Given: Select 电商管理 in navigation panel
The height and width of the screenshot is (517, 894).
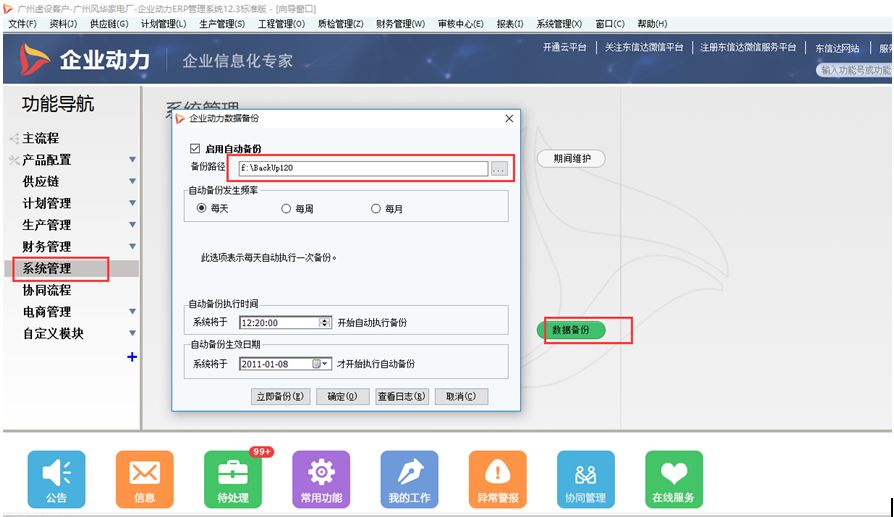Looking at the screenshot, I should (x=47, y=311).
